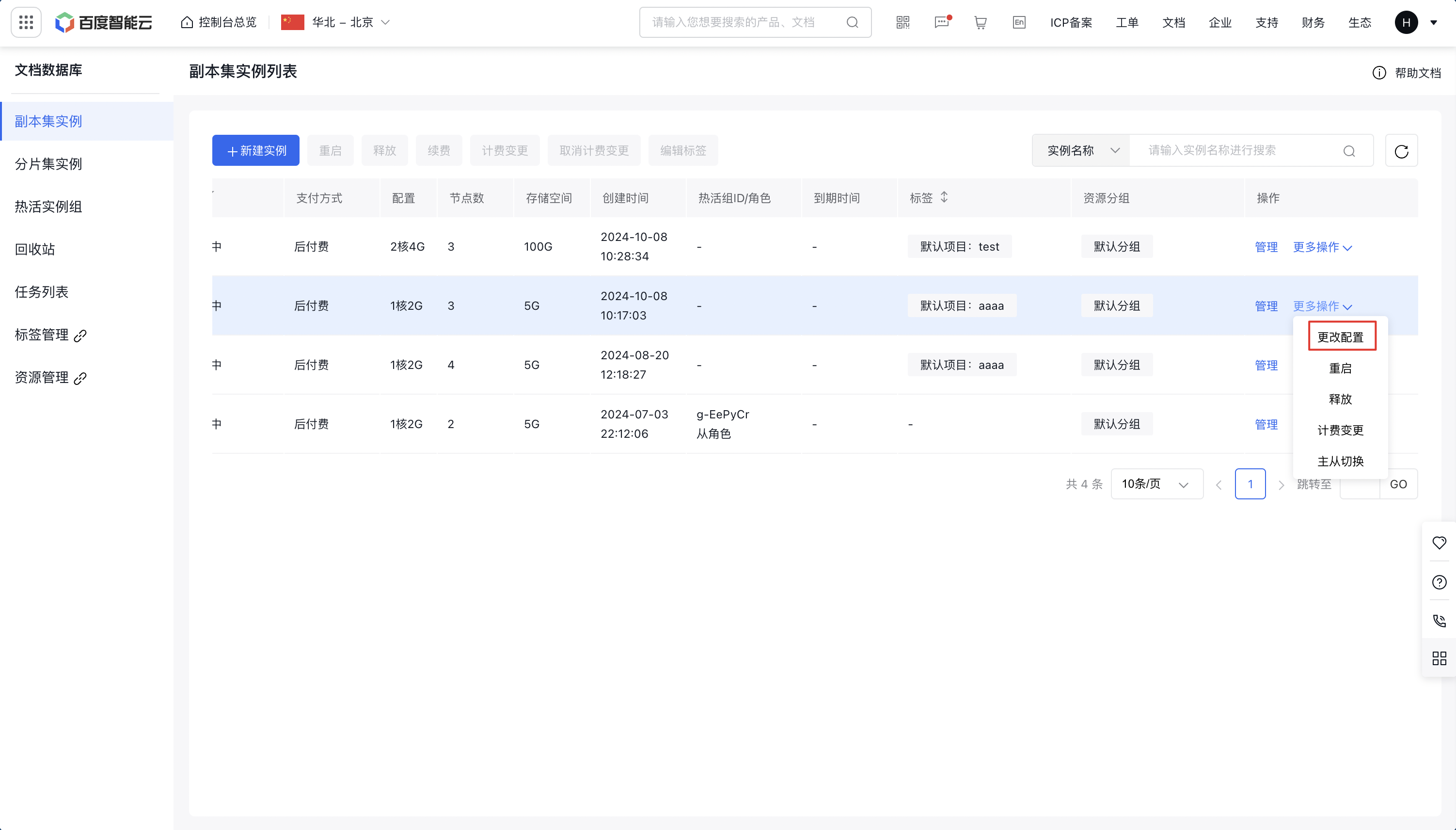Screen dimensions: 1456x830
Task: Click the 编辑标签 button
Action: pyautogui.click(x=683, y=150)
